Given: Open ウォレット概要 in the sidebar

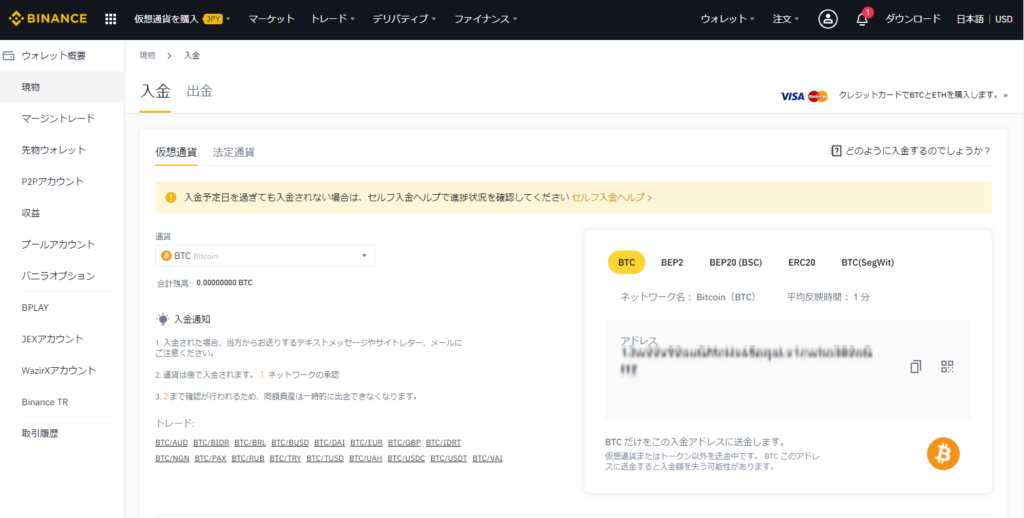Looking at the screenshot, I should pos(54,56).
